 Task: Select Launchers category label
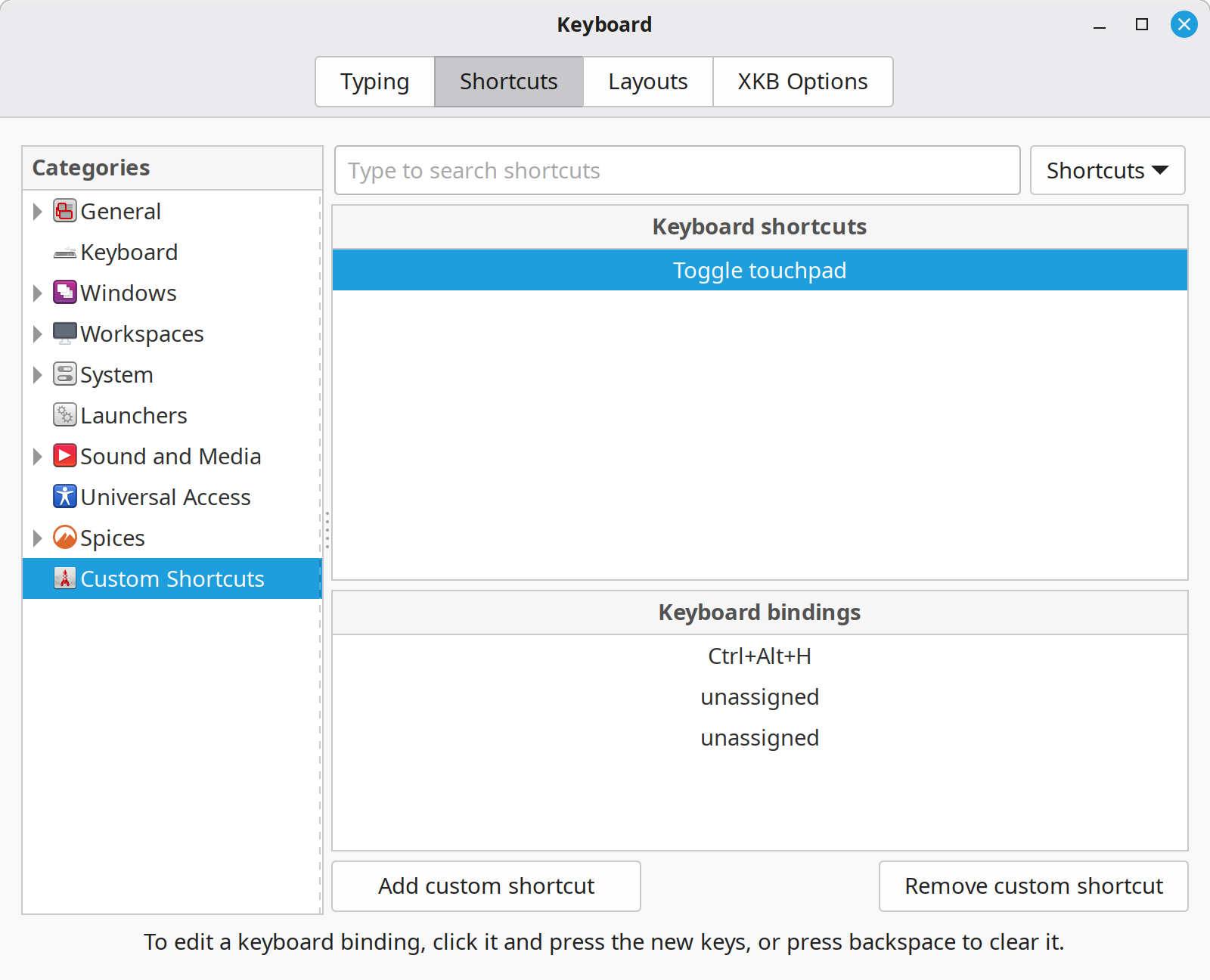[134, 415]
